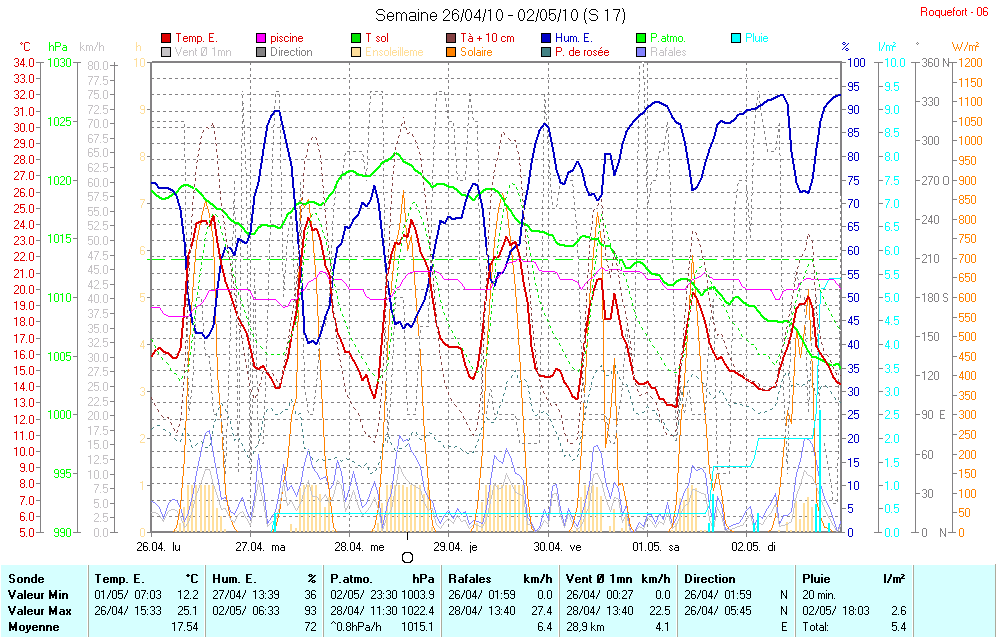This screenshot has height=637, width=996.
Task: Select the Temp. E. legend label
Action: (x=196, y=38)
